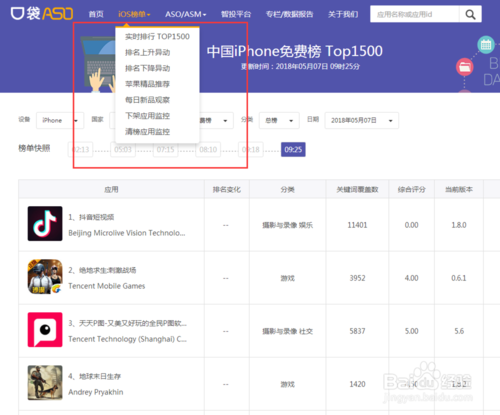Screen dimensions: 500x415
Task: Open the 3、天天P图 app link
Action: click(127, 323)
